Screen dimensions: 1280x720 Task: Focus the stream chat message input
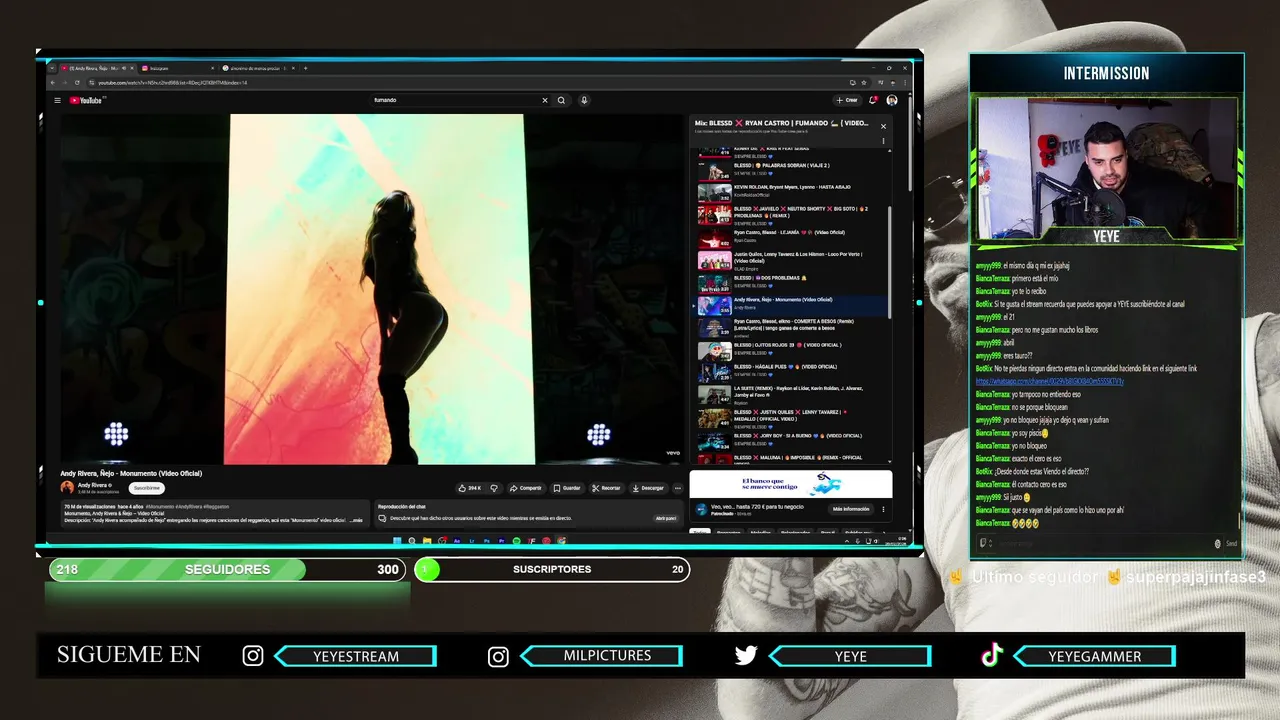[x=1098, y=544]
